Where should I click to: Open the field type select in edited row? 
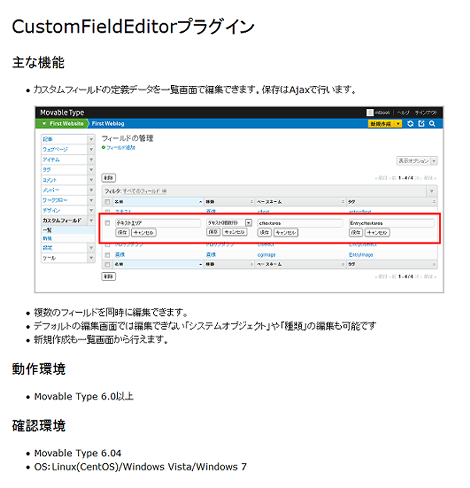click(x=229, y=223)
